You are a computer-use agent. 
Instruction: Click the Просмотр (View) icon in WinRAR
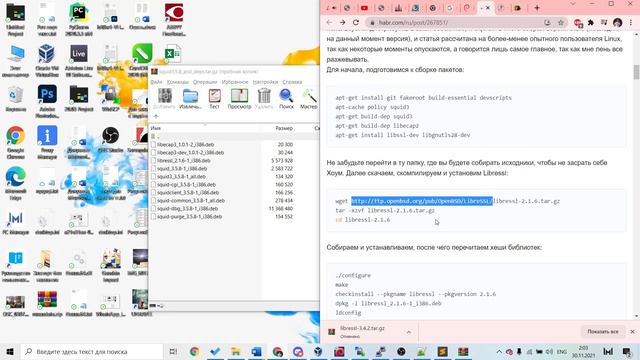click(x=239, y=99)
